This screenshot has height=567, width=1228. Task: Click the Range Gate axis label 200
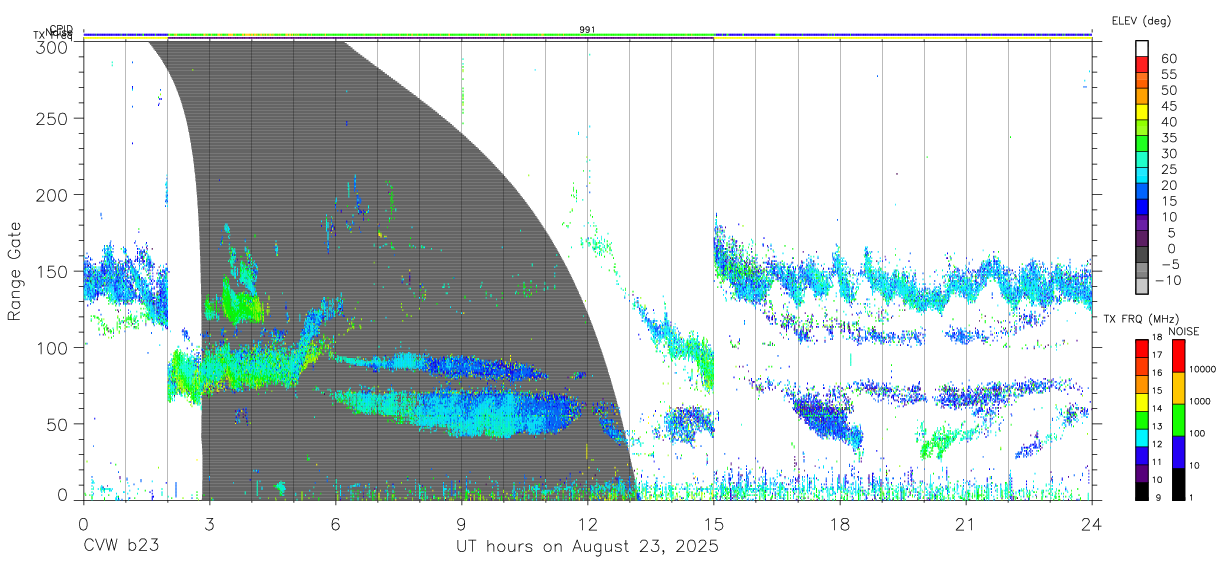point(52,194)
